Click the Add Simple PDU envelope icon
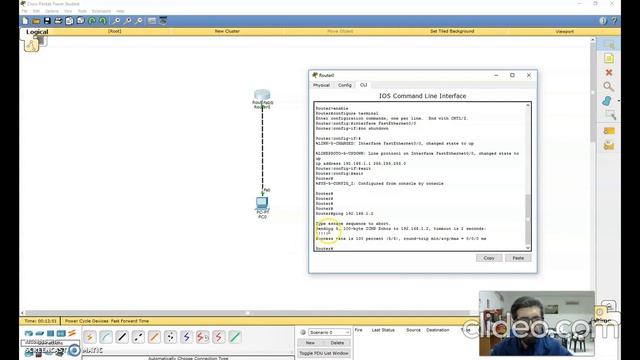The height and width of the screenshot is (360, 640). (609, 131)
